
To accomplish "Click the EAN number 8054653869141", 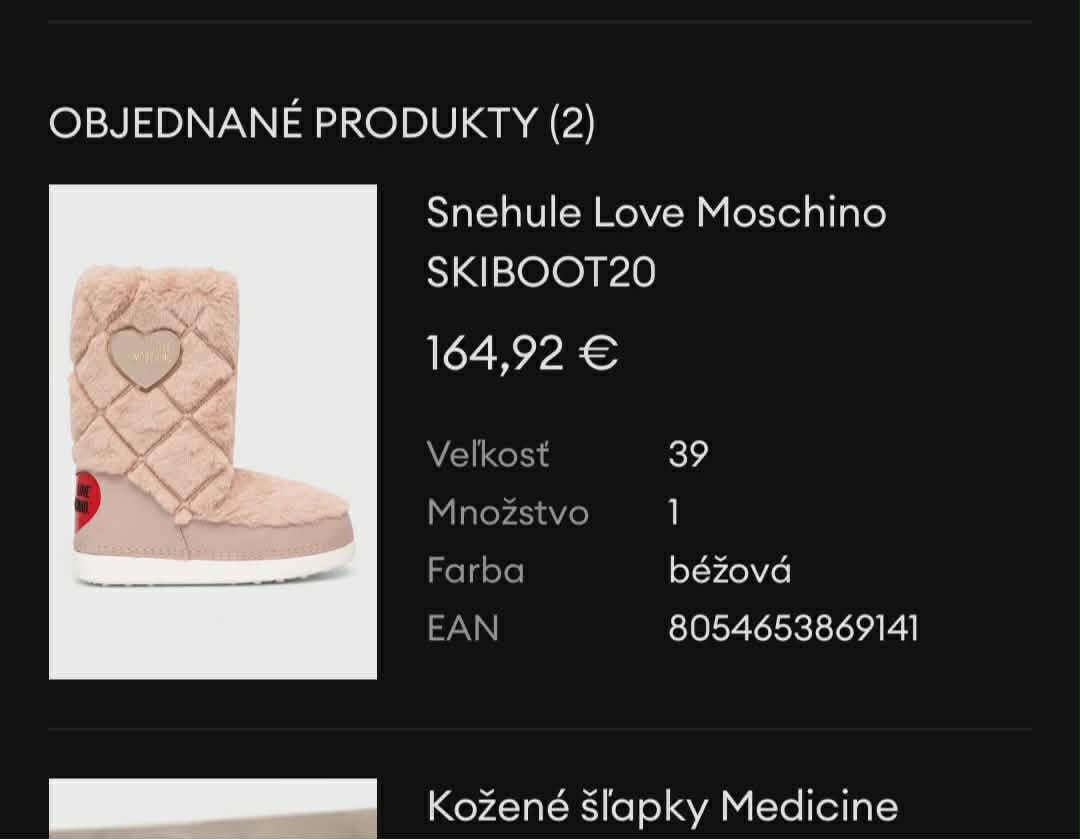I will 793,628.
